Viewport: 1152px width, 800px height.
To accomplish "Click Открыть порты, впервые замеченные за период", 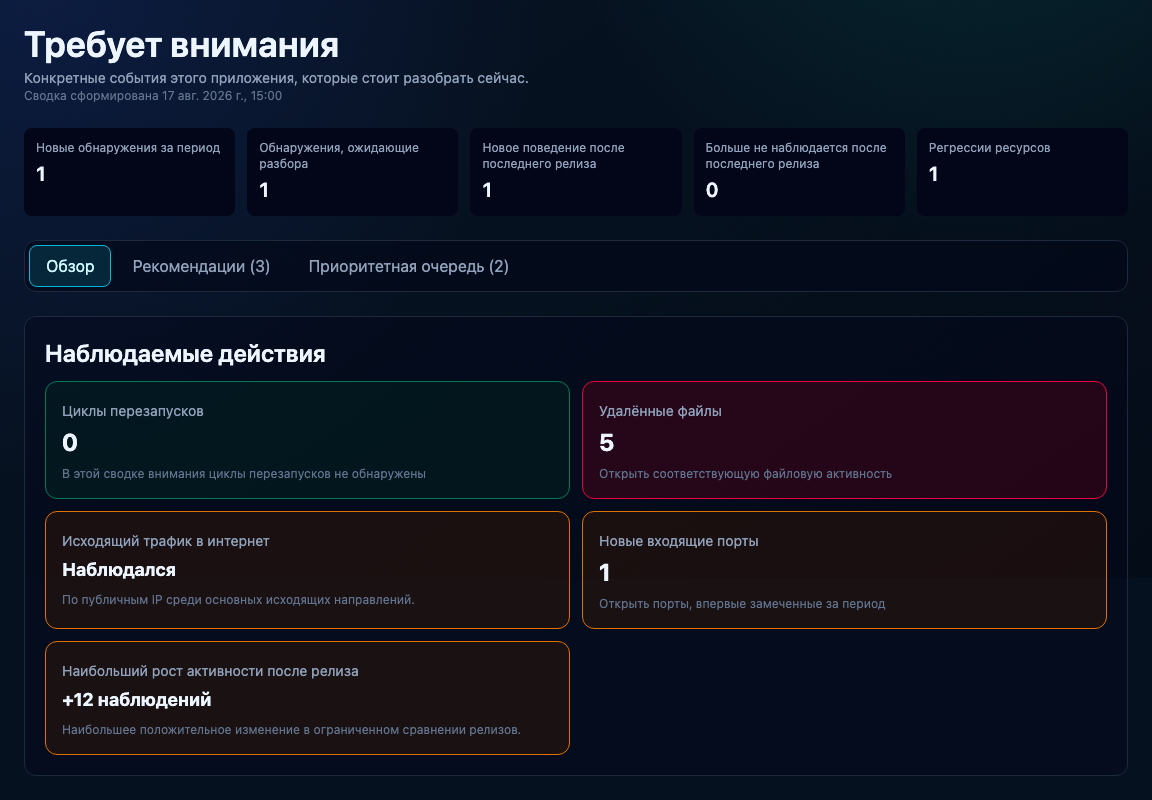I will 742,604.
